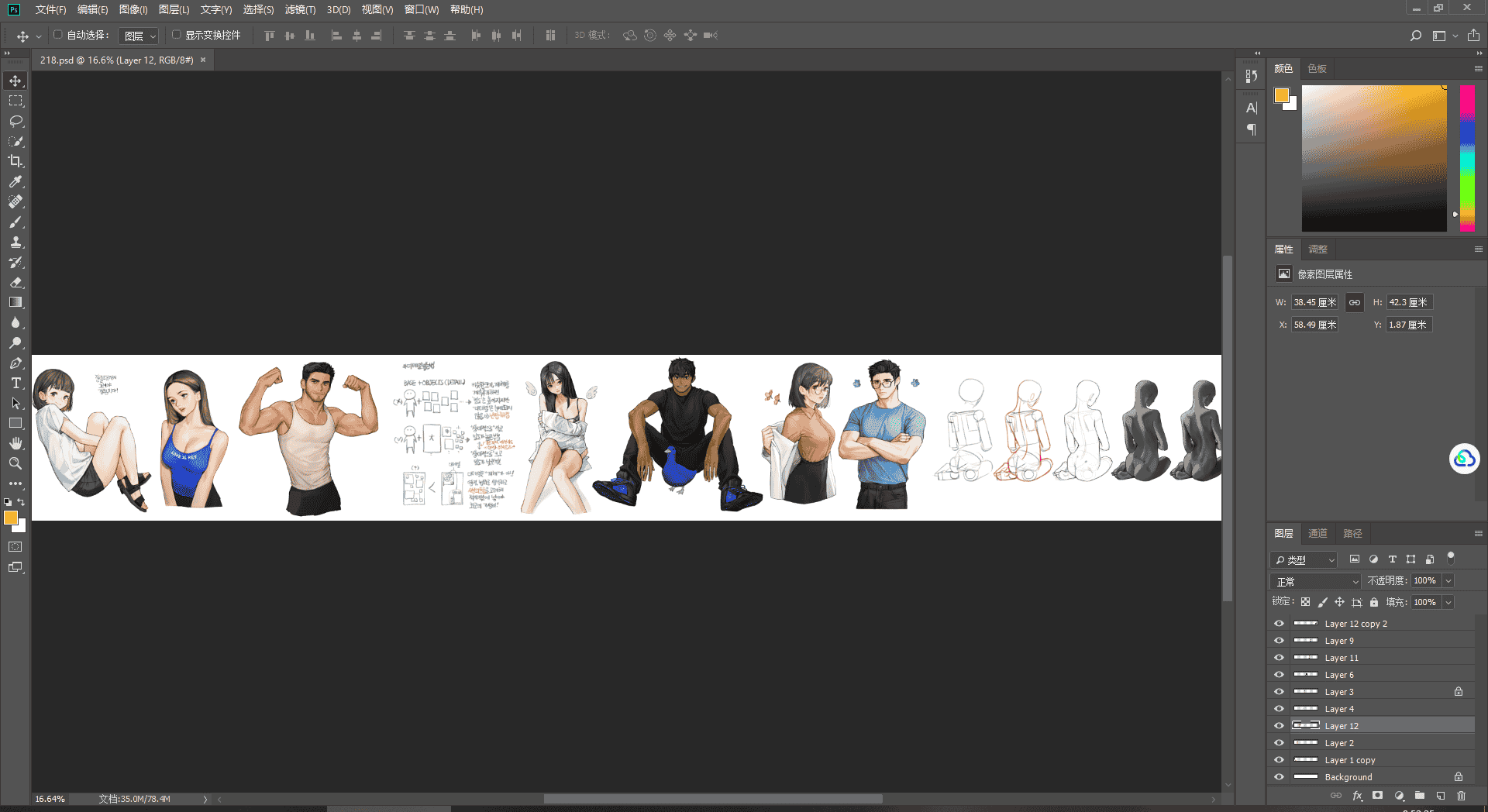This screenshot has height=812, width=1488.
Task: Click the foreground color swatch in toolbar
Action: [x=10, y=518]
